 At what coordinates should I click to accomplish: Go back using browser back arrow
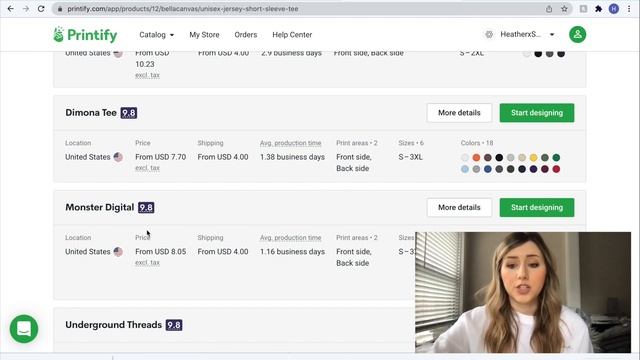point(10,9)
